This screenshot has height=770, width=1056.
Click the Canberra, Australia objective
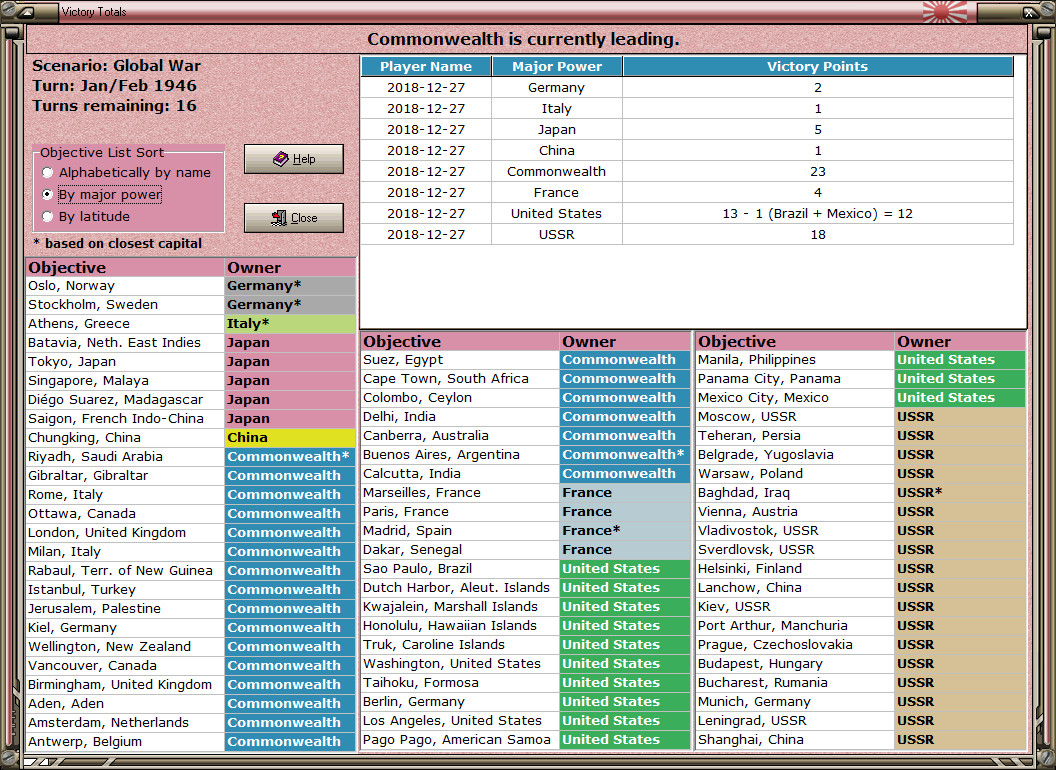point(461,436)
